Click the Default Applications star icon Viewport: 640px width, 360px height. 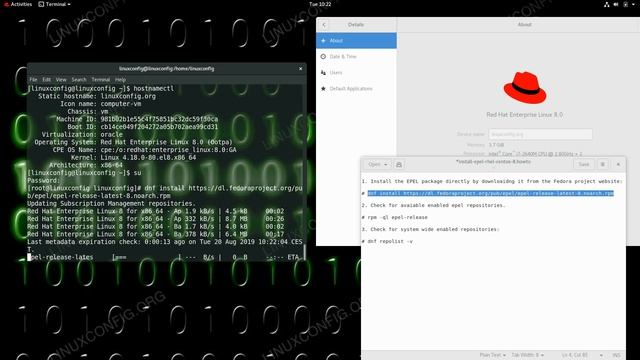tap(323, 89)
